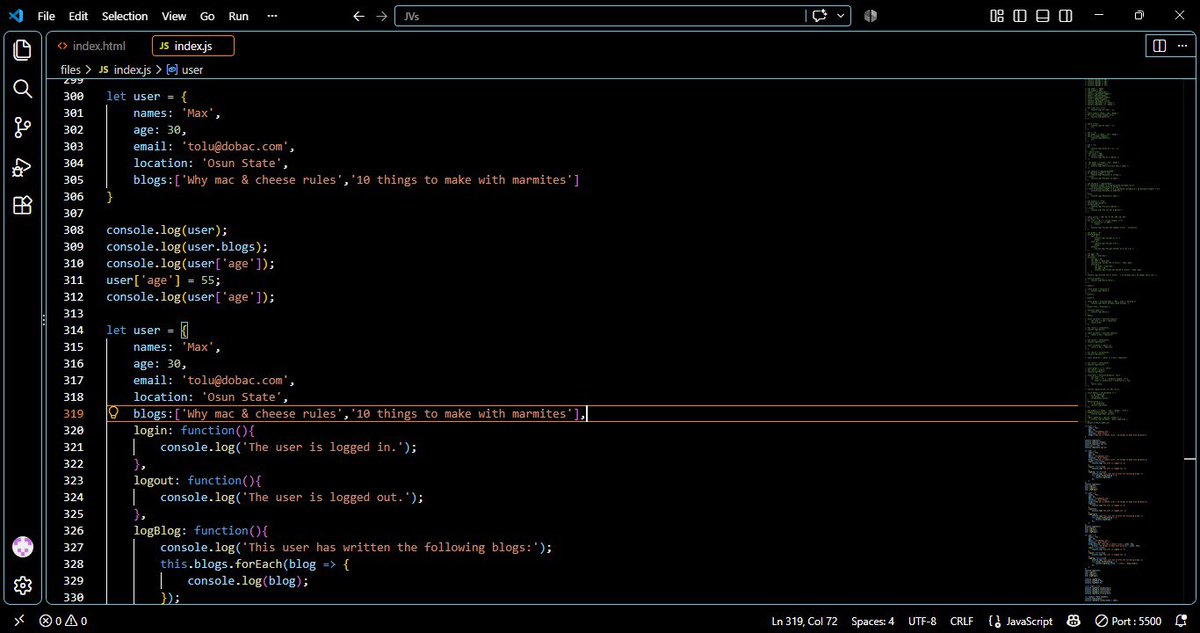Toggle the Primary Side Bar
Viewport: 1200px width, 633px height.
pos(1019,16)
